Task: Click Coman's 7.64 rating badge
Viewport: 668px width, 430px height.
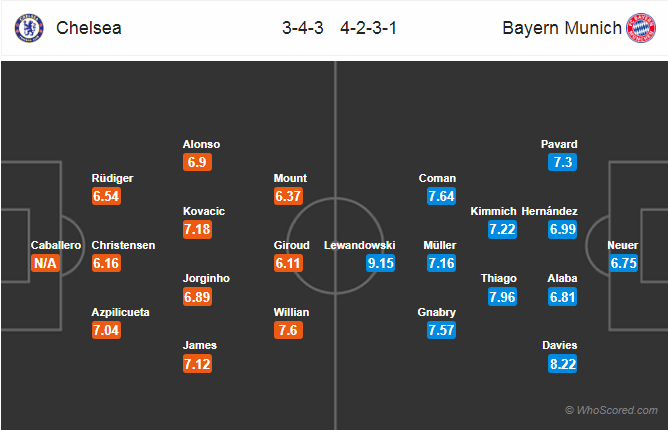Action: click(x=441, y=196)
